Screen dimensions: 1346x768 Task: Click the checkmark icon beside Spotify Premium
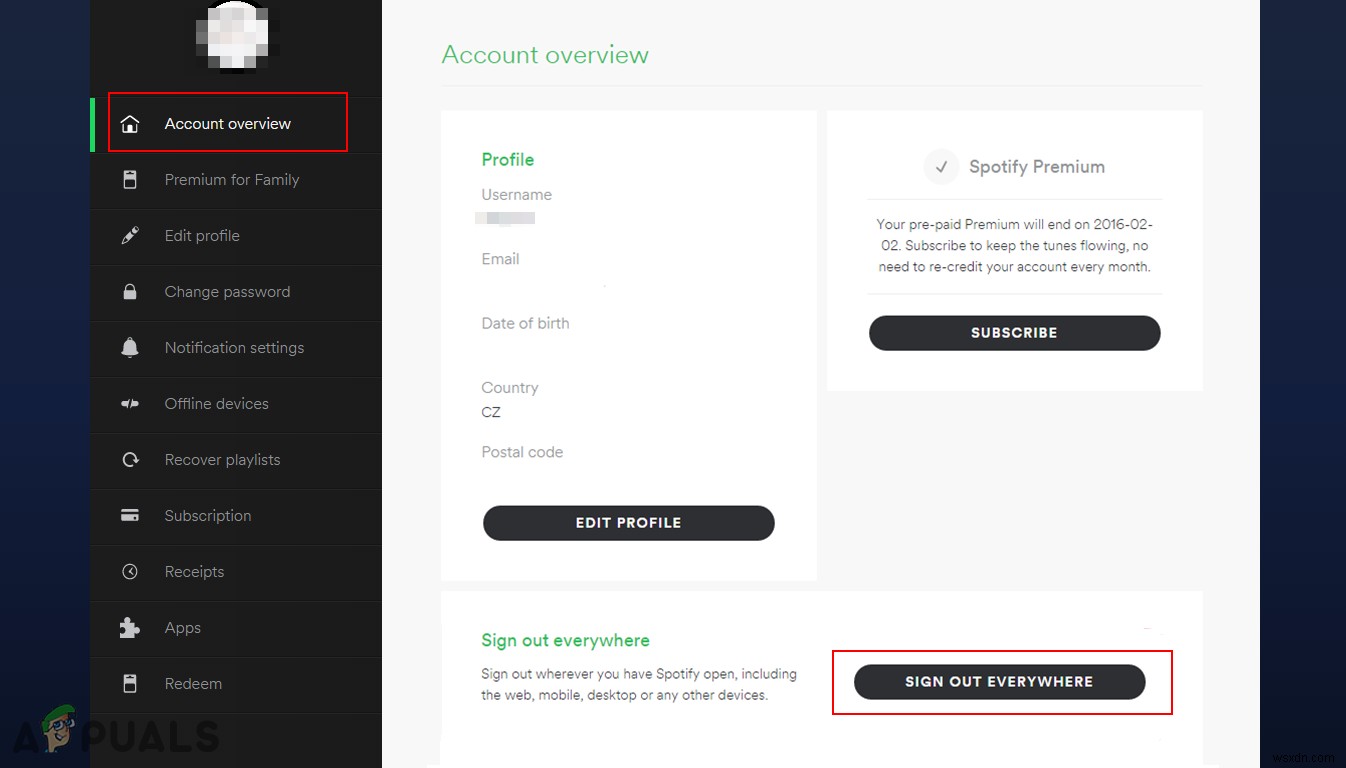(x=940, y=167)
